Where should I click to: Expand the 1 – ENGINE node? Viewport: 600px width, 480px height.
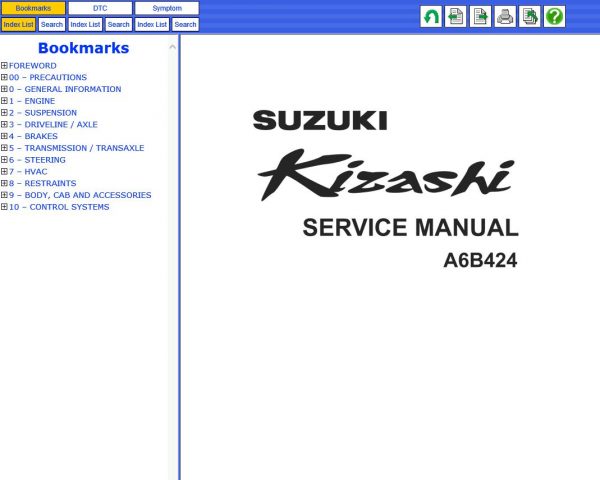pyautogui.click(x=4, y=101)
